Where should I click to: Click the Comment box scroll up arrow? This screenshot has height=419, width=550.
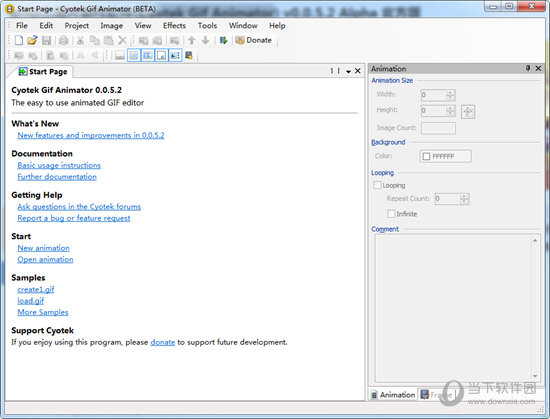[x=535, y=241]
